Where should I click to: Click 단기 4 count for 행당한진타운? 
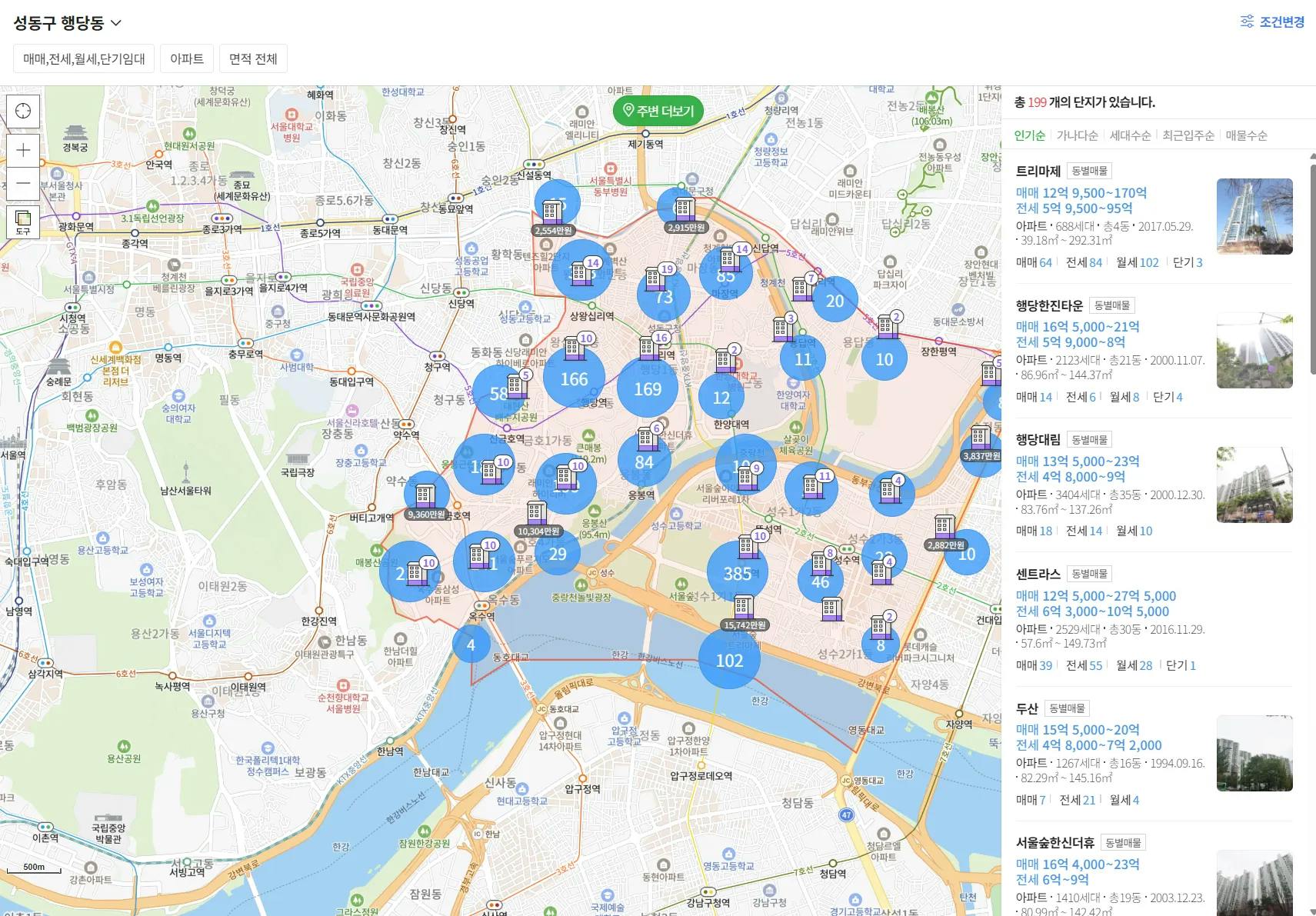[1168, 397]
